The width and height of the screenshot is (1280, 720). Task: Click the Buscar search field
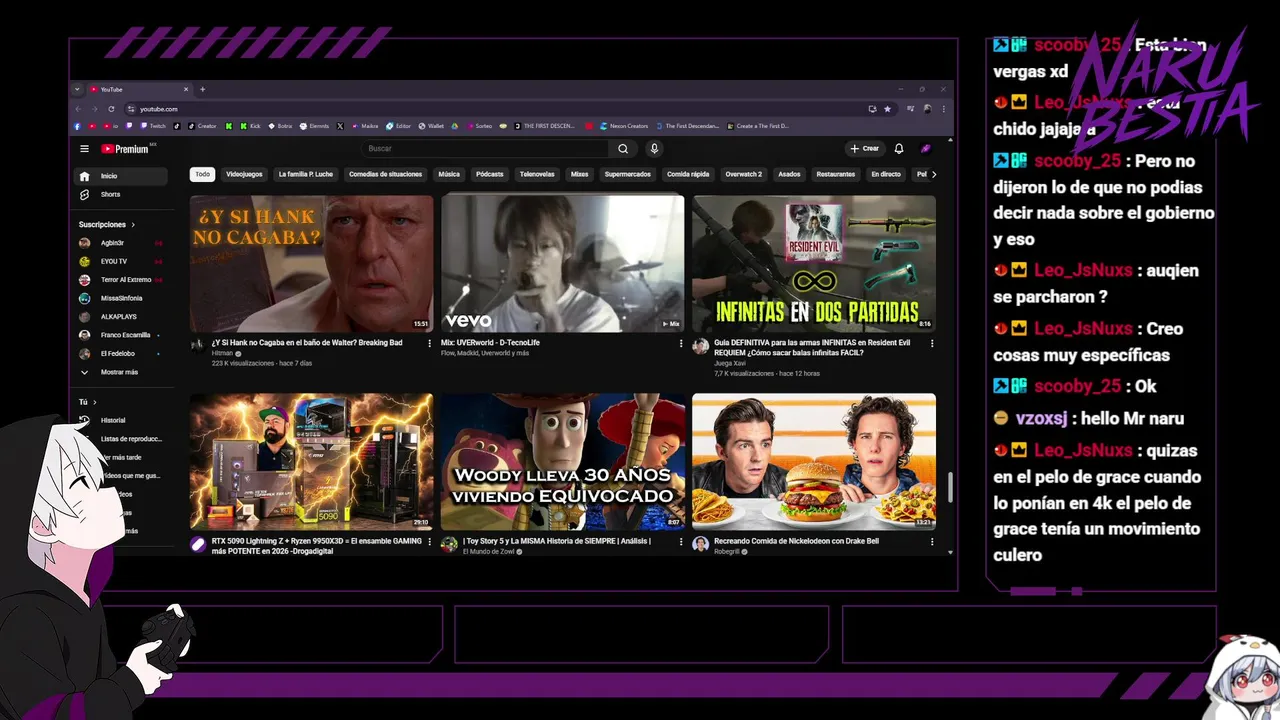485,149
